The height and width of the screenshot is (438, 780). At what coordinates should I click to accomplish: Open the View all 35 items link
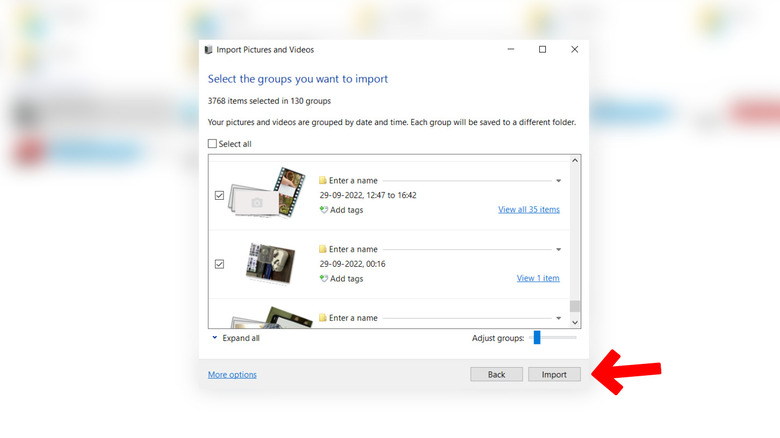(528, 210)
